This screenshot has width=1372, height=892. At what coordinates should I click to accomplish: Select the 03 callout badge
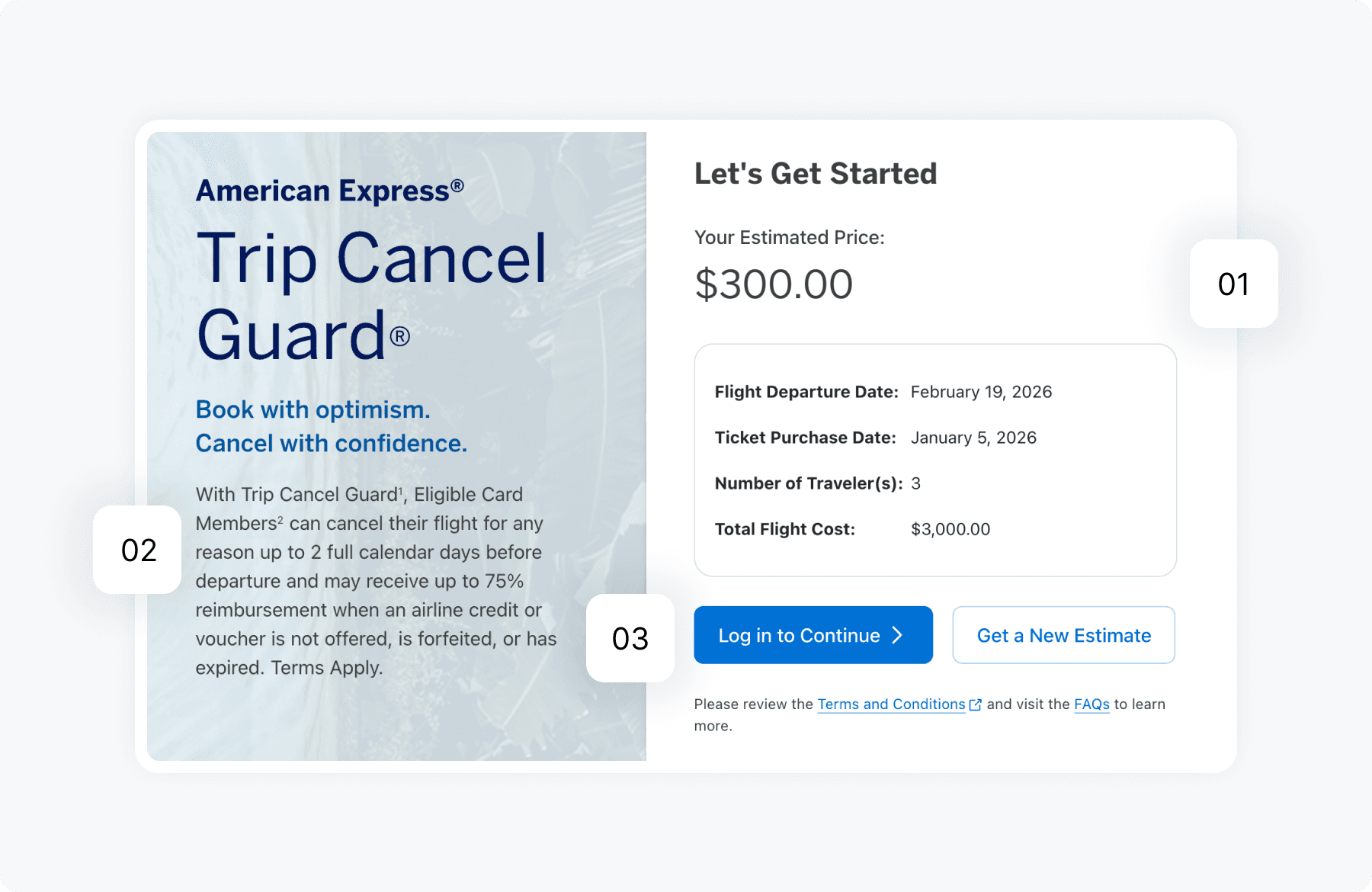(x=630, y=638)
